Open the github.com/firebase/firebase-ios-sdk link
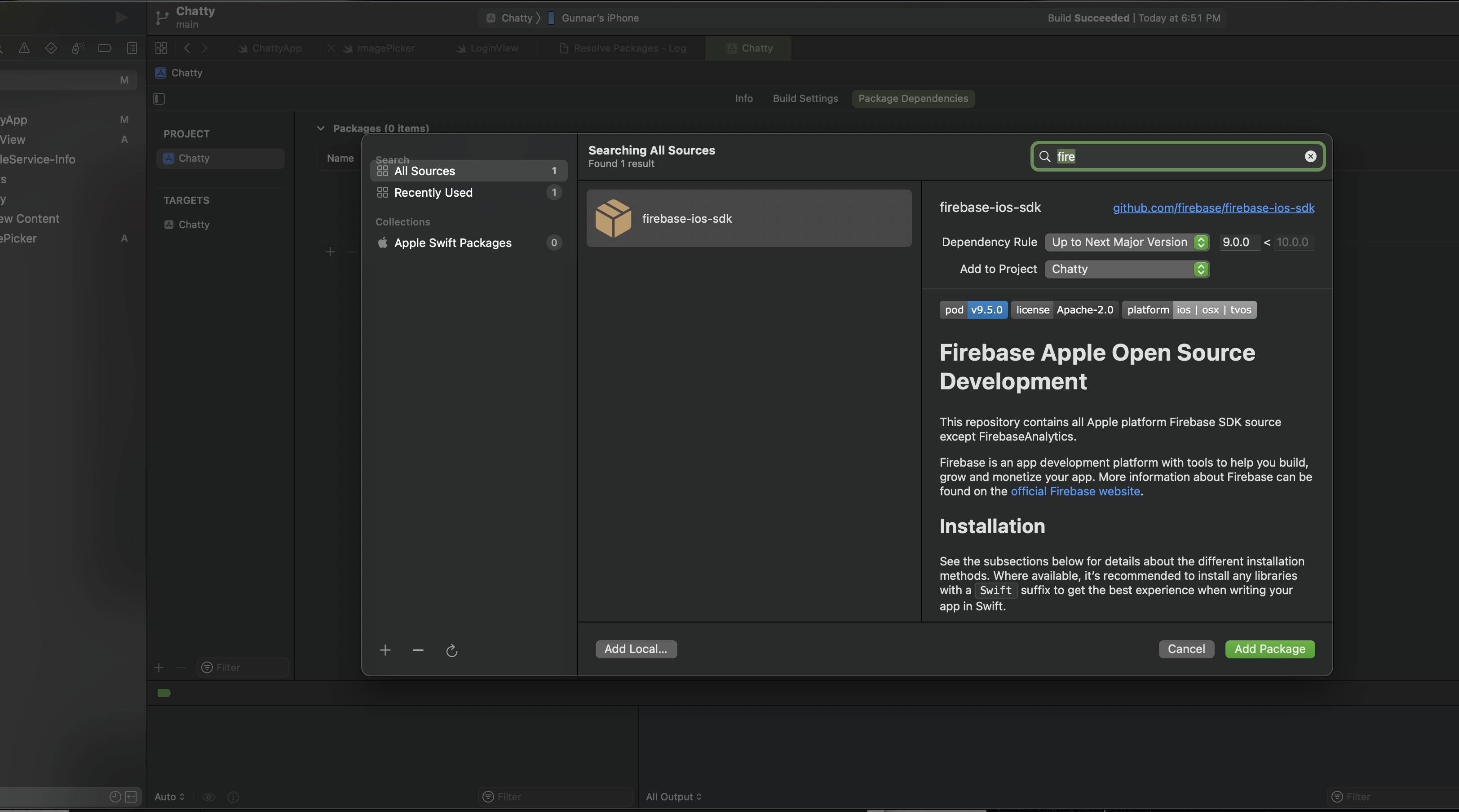Image resolution: width=1459 pixels, height=812 pixels. 1214,208
